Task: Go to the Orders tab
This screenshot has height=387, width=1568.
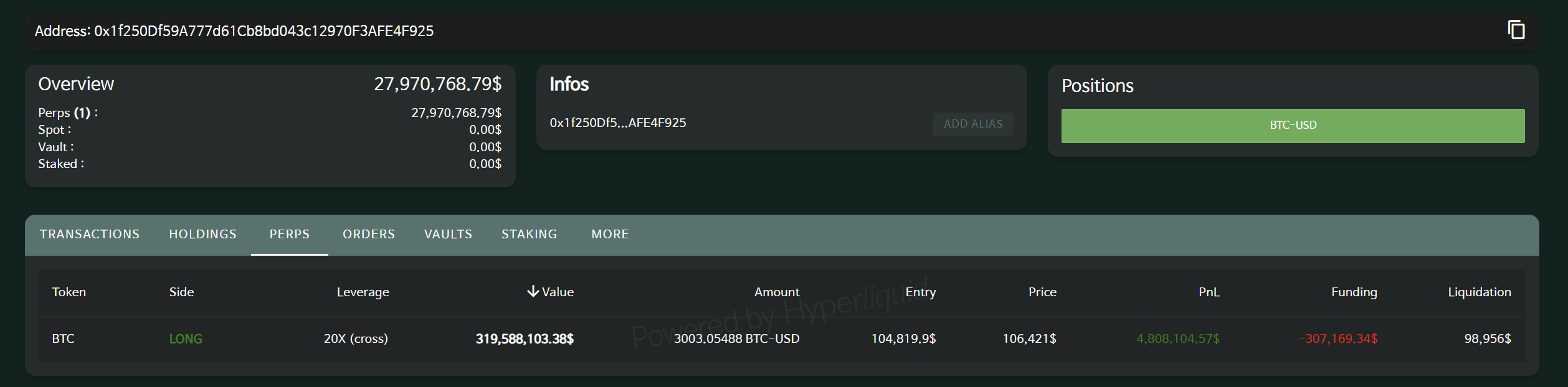Action: pyautogui.click(x=369, y=235)
